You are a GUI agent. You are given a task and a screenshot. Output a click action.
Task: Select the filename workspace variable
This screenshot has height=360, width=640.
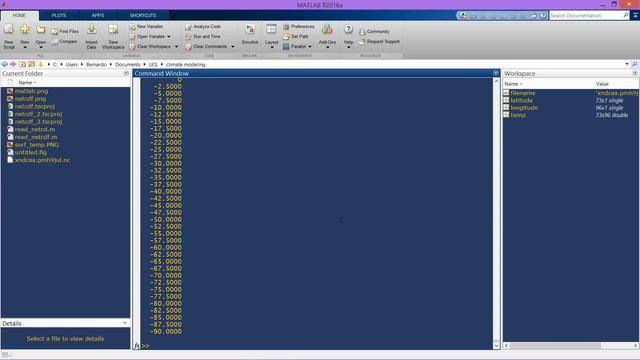click(x=522, y=93)
